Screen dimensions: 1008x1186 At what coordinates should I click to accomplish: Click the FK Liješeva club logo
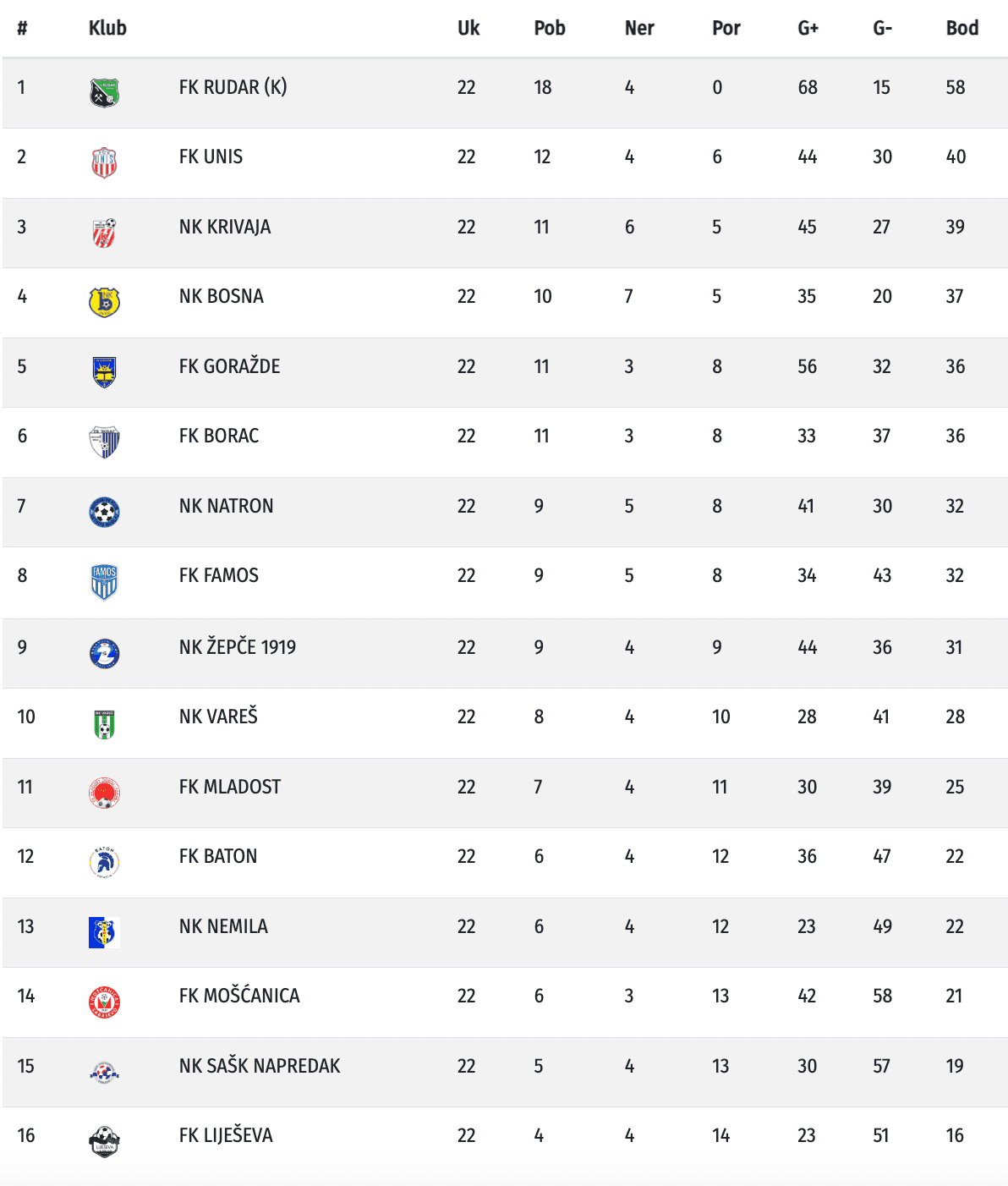[104, 1141]
